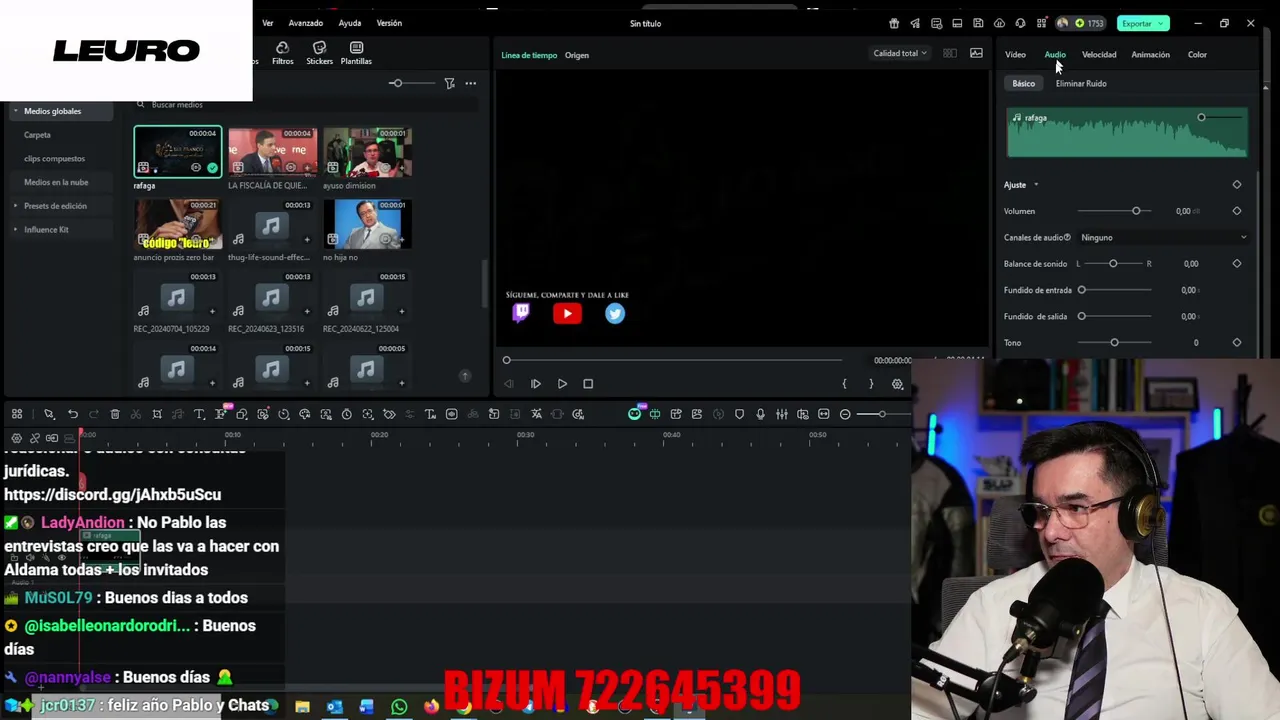Open the Versión menu

pyautogui.click(x=389, y=23)
